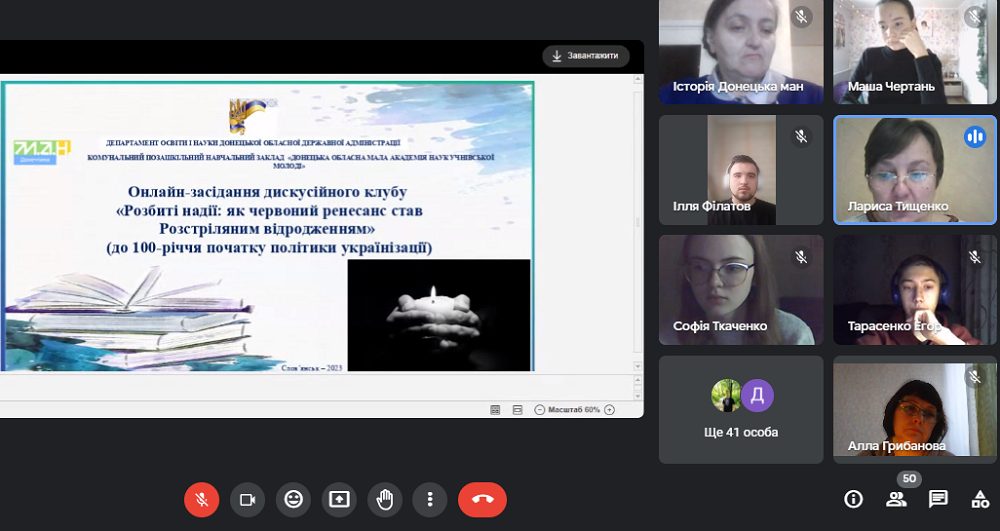The image size is (1000, 531).
Task: Open the meeting details info icon
Action: 853,499
